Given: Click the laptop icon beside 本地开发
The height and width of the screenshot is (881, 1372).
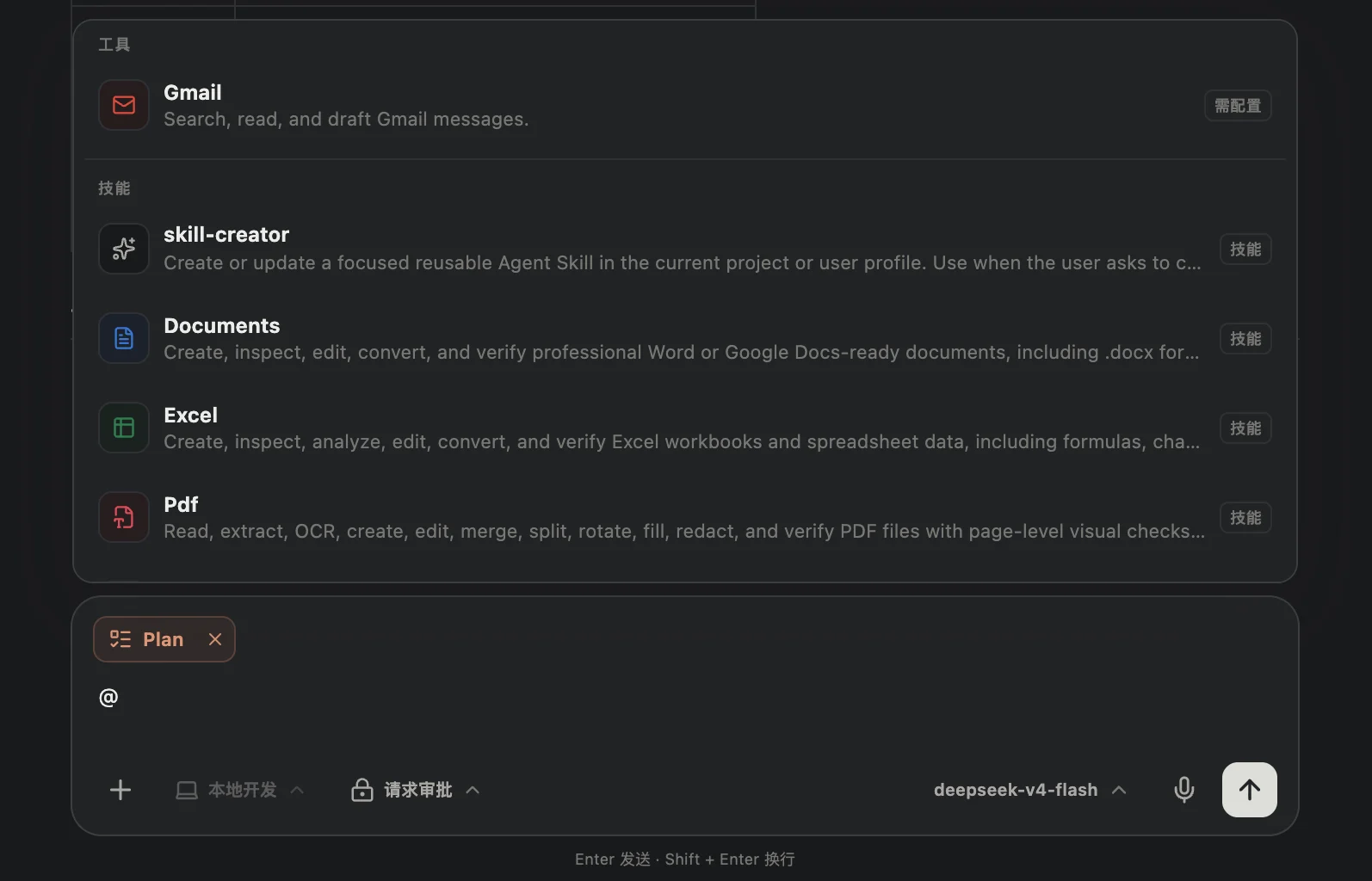Looking at the screenshot, I should 187,790.
